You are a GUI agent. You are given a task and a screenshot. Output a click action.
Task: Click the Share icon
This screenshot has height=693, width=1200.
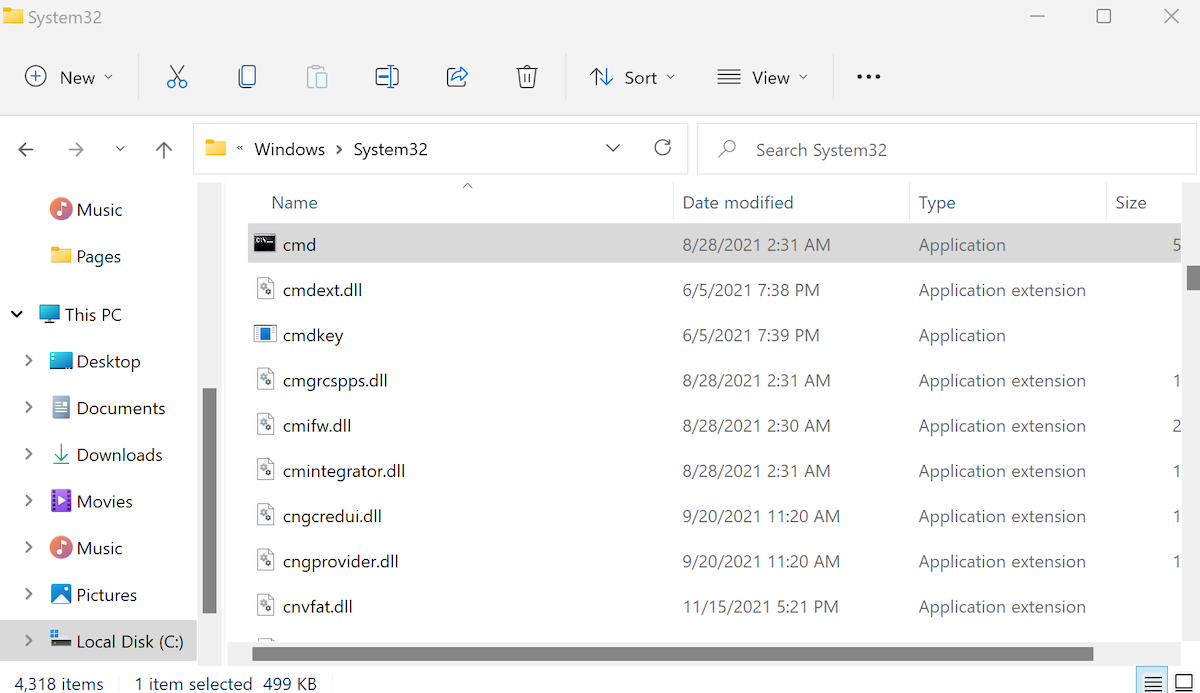point(457,76)
